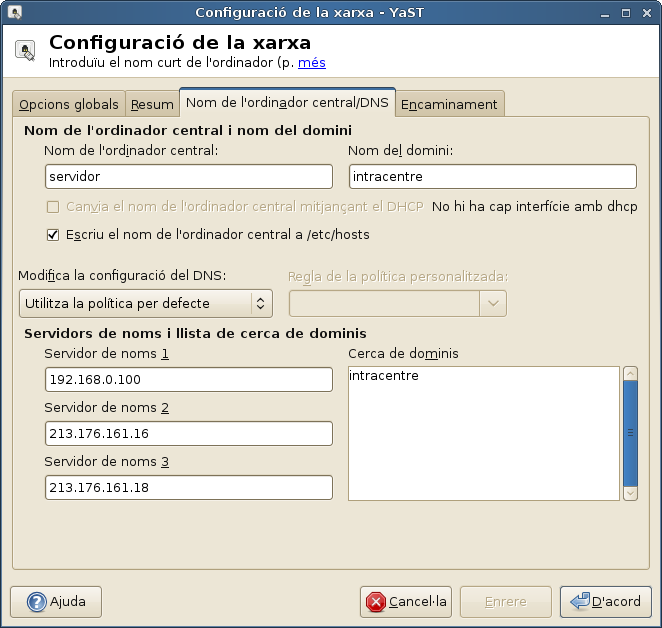662x628 pixels.
Task: Switch to the Encaminament tab
Action: click(449, 104)
